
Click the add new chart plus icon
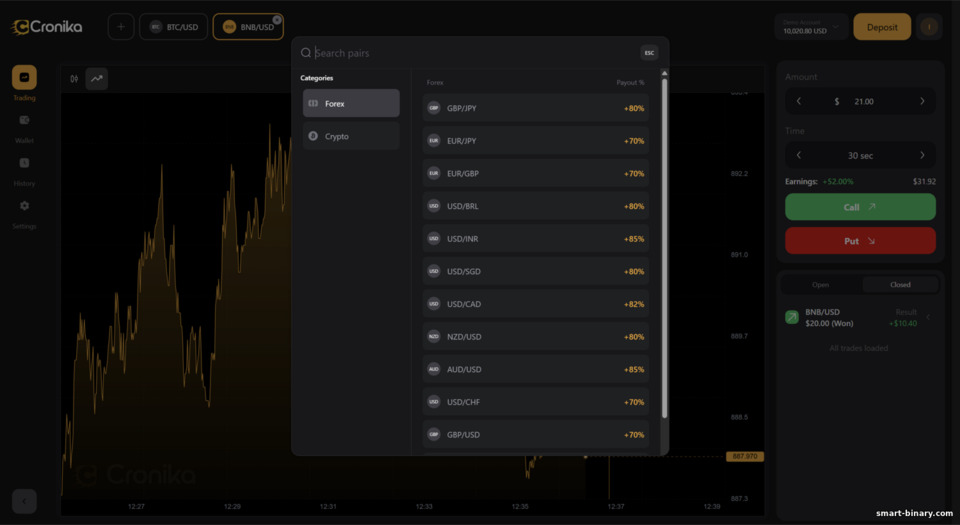tap(120, 27)
